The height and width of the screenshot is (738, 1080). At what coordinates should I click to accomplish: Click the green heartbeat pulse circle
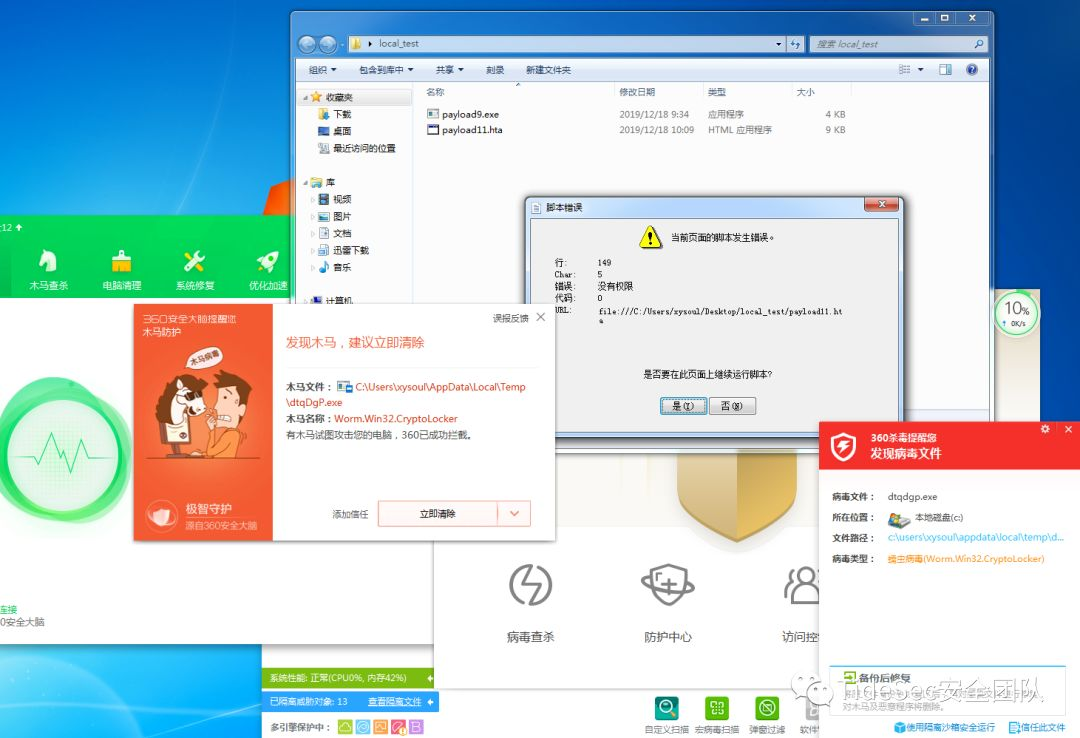coord(63,455)
